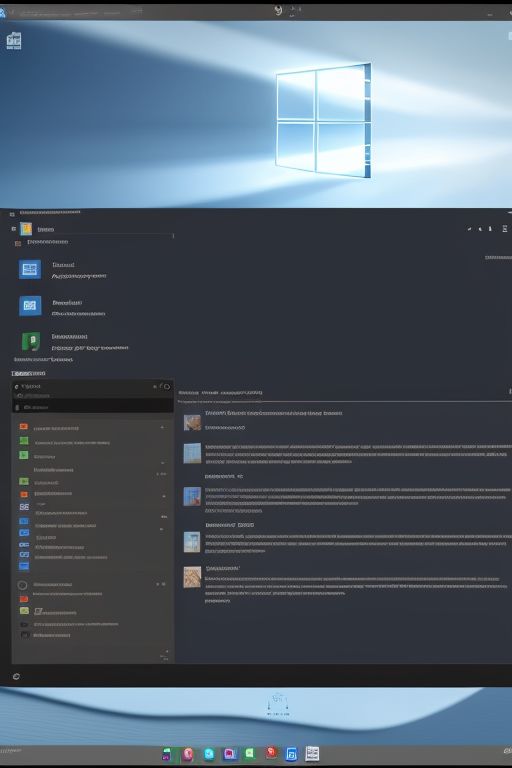Select the yellow folder icon in window header
512x768 pixels.
pyautogui.click(x=26, y=229)
